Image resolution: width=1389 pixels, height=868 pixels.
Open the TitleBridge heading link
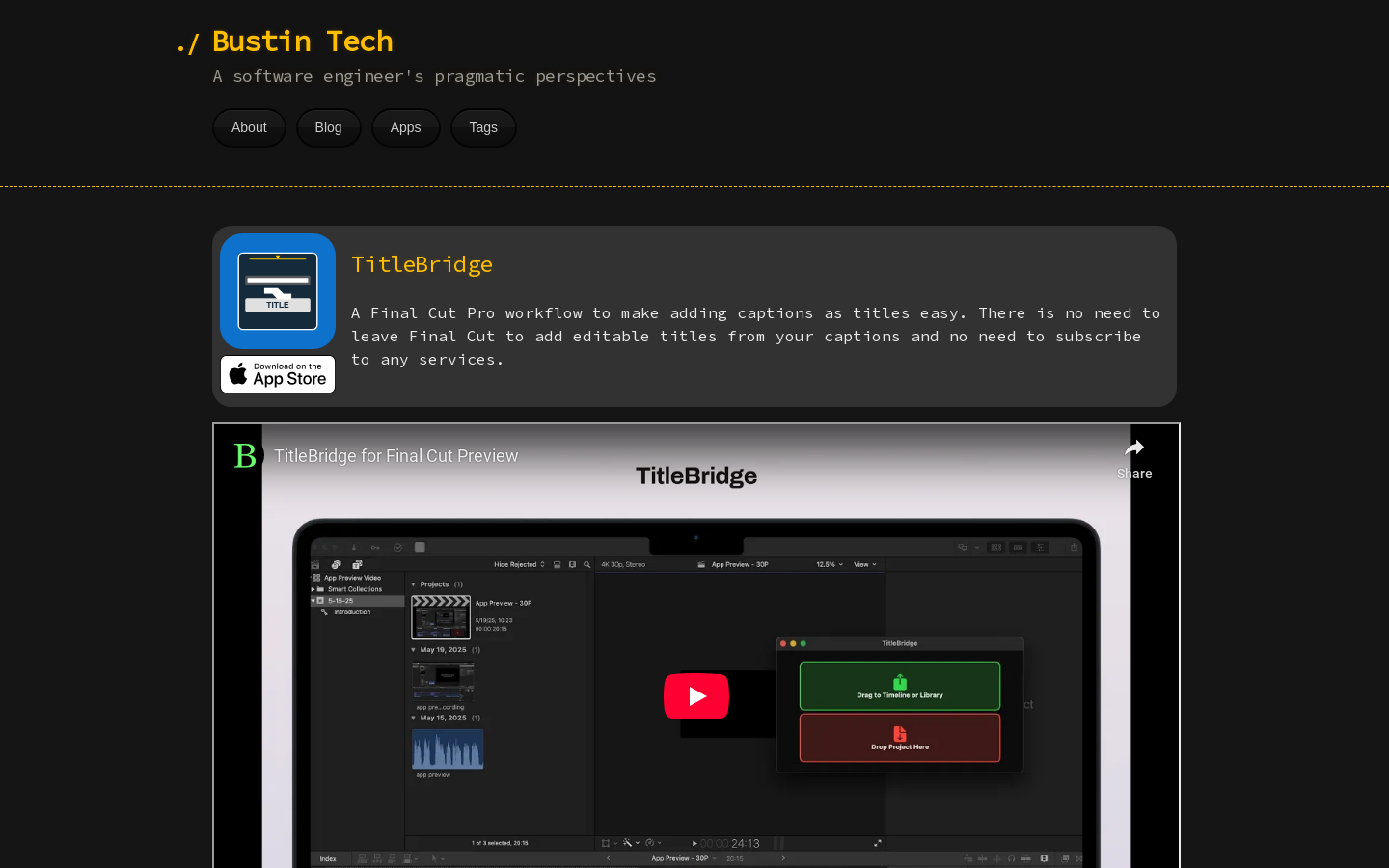[422, 264]
